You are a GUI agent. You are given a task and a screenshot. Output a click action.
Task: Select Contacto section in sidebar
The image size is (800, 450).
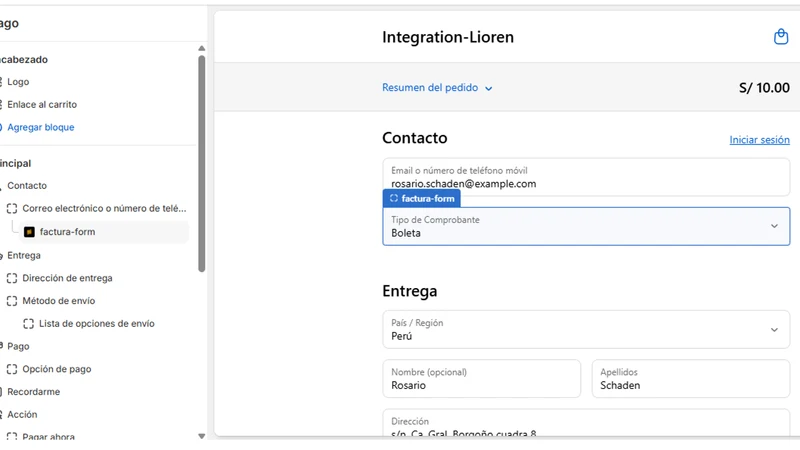tap(27, 186)
